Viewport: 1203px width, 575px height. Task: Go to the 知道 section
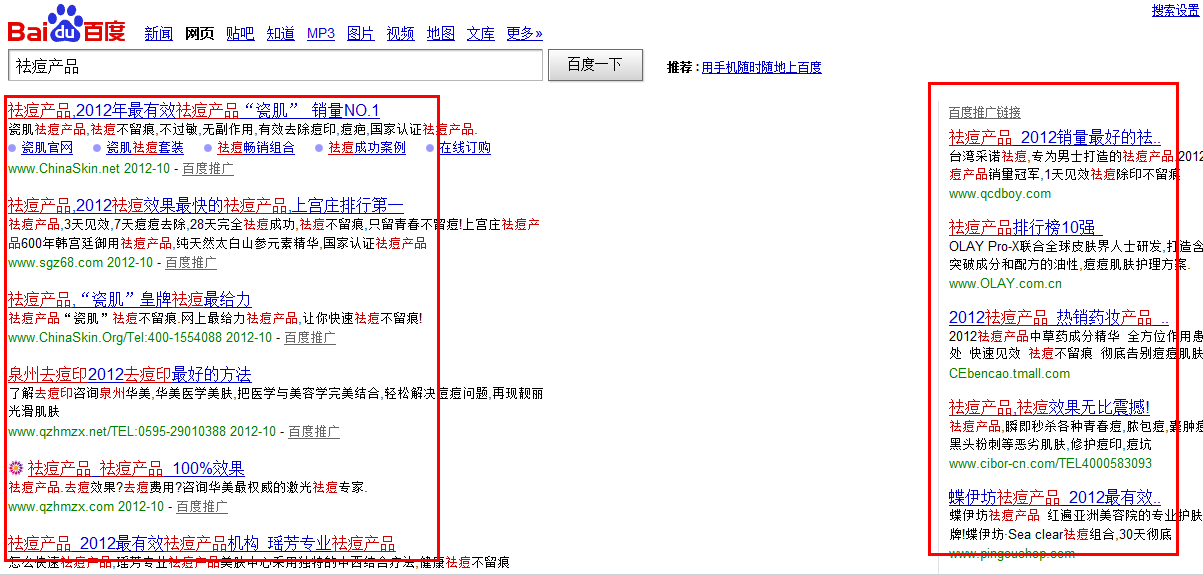[x=281, y=34]
